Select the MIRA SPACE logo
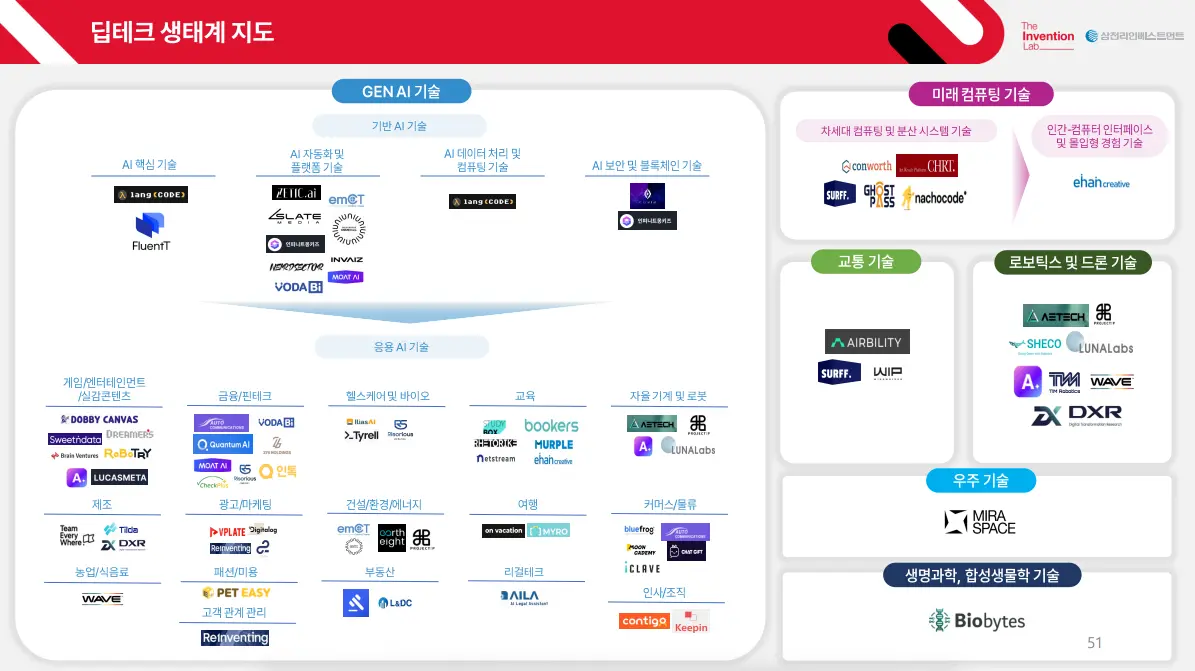Viewport: 1195px width, 671px height. click(980, 522)
